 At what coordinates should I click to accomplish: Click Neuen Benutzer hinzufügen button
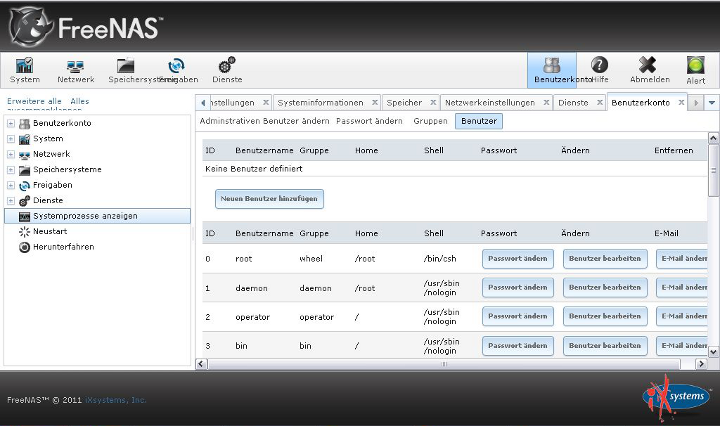point(269,199)
